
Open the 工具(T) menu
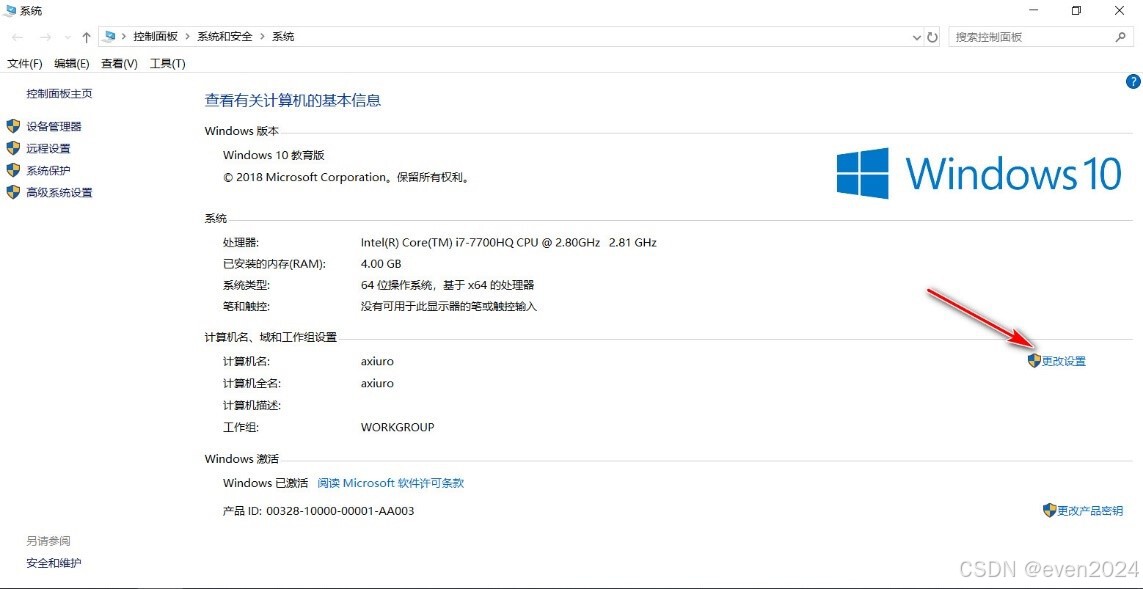pos(168,64)
